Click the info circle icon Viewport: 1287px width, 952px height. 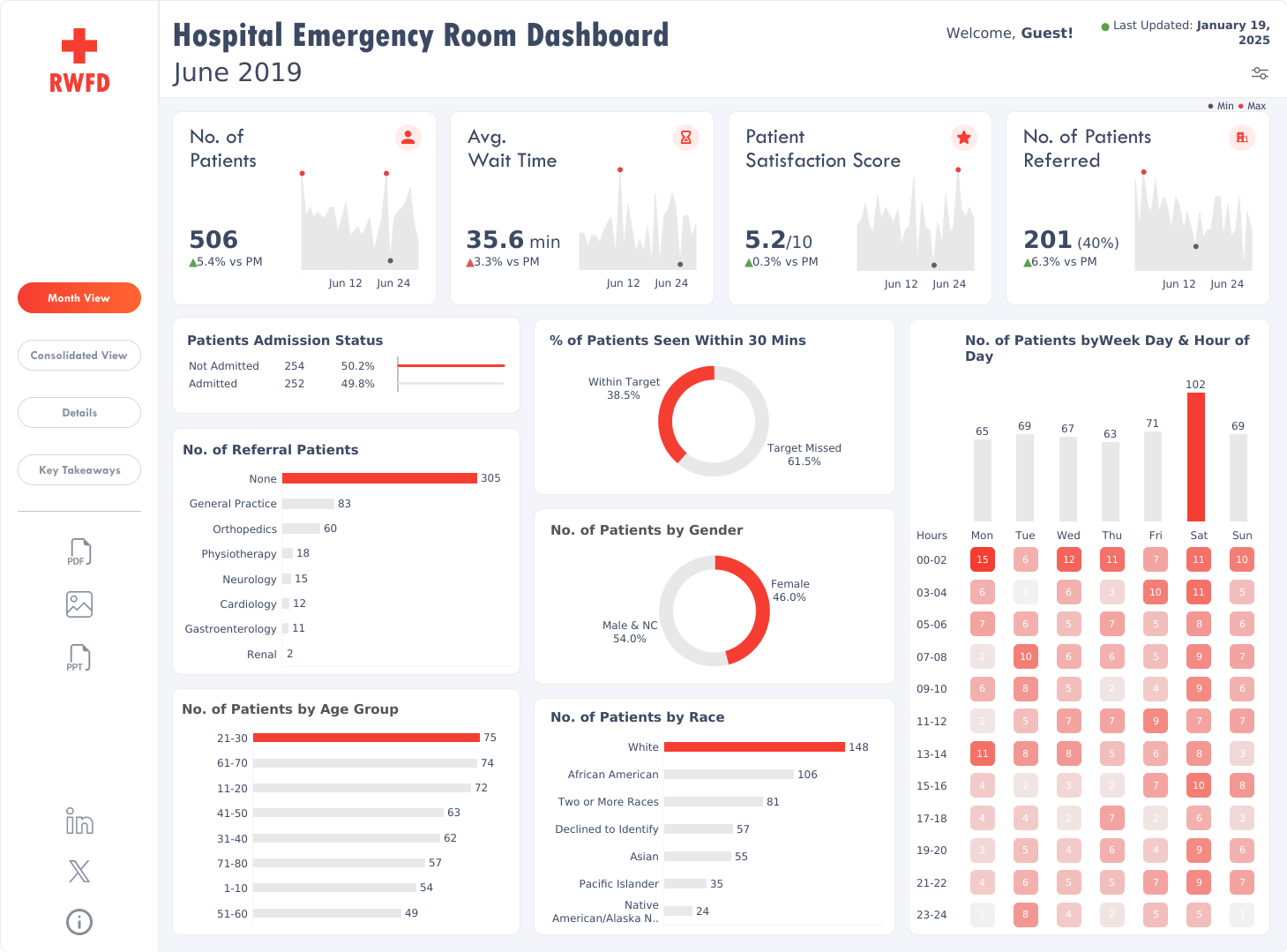tap(79, 922)
